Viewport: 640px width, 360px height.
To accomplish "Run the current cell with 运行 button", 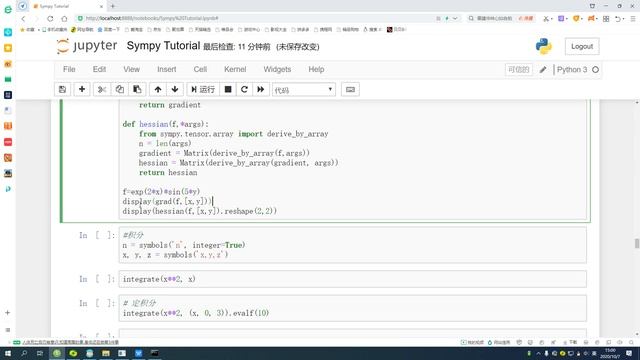I will click(x=203, y=89).
